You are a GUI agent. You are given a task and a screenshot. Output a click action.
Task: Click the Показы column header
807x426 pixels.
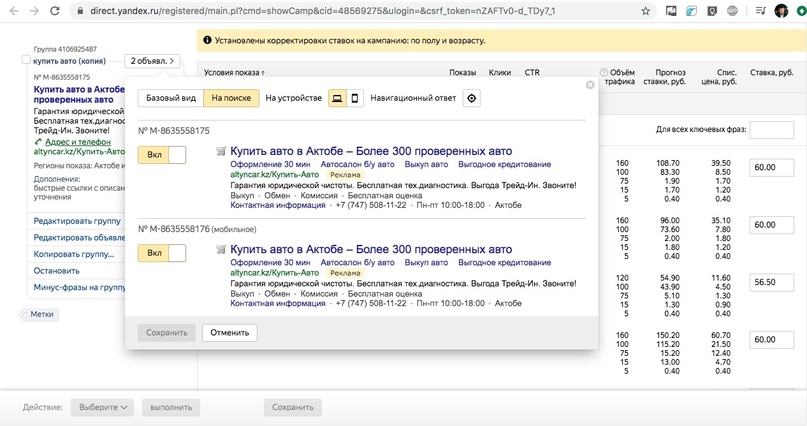tap(463, 73)
